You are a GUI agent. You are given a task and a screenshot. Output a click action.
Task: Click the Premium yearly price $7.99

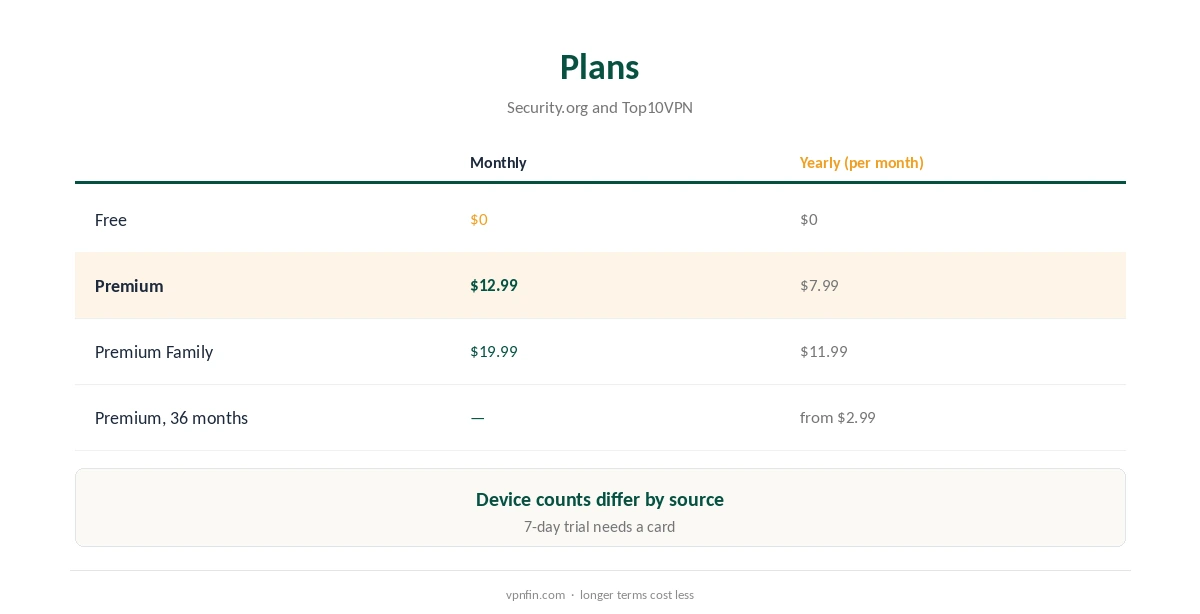(819, 285)
